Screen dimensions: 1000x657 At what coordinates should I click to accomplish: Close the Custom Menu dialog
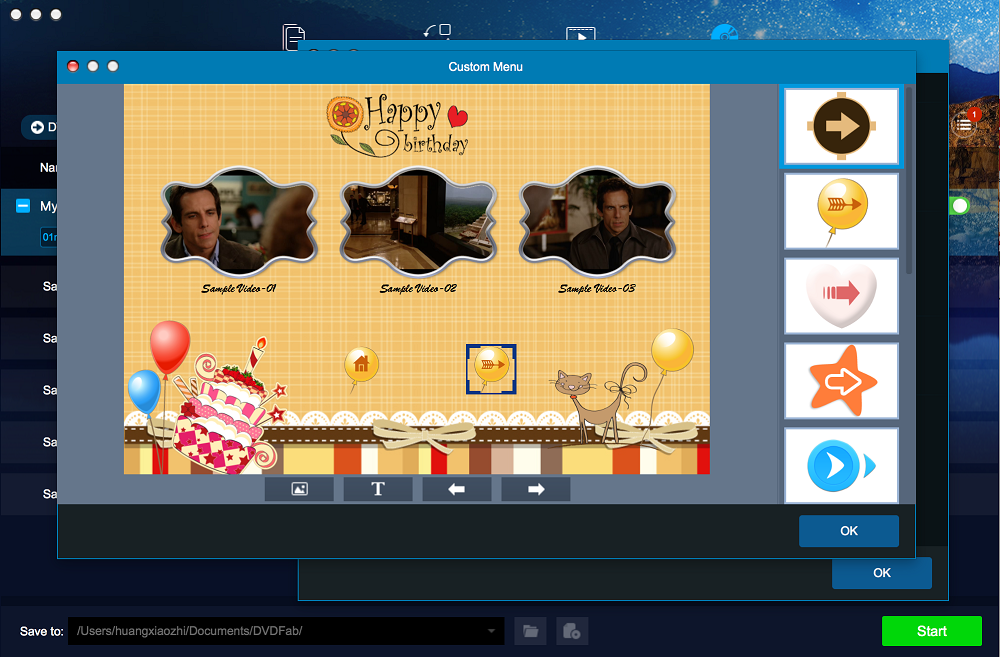click(x=73, y=66)
